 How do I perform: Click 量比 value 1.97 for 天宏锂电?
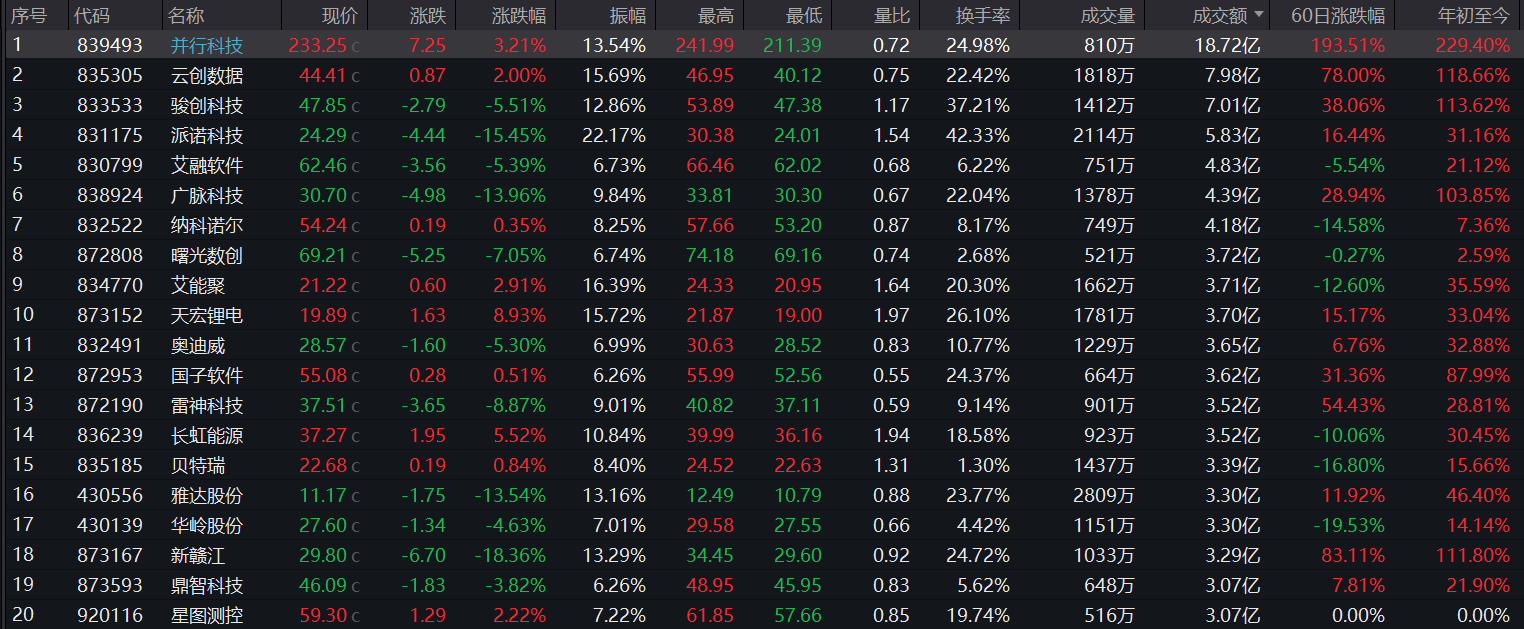click(x=891, y=315)
